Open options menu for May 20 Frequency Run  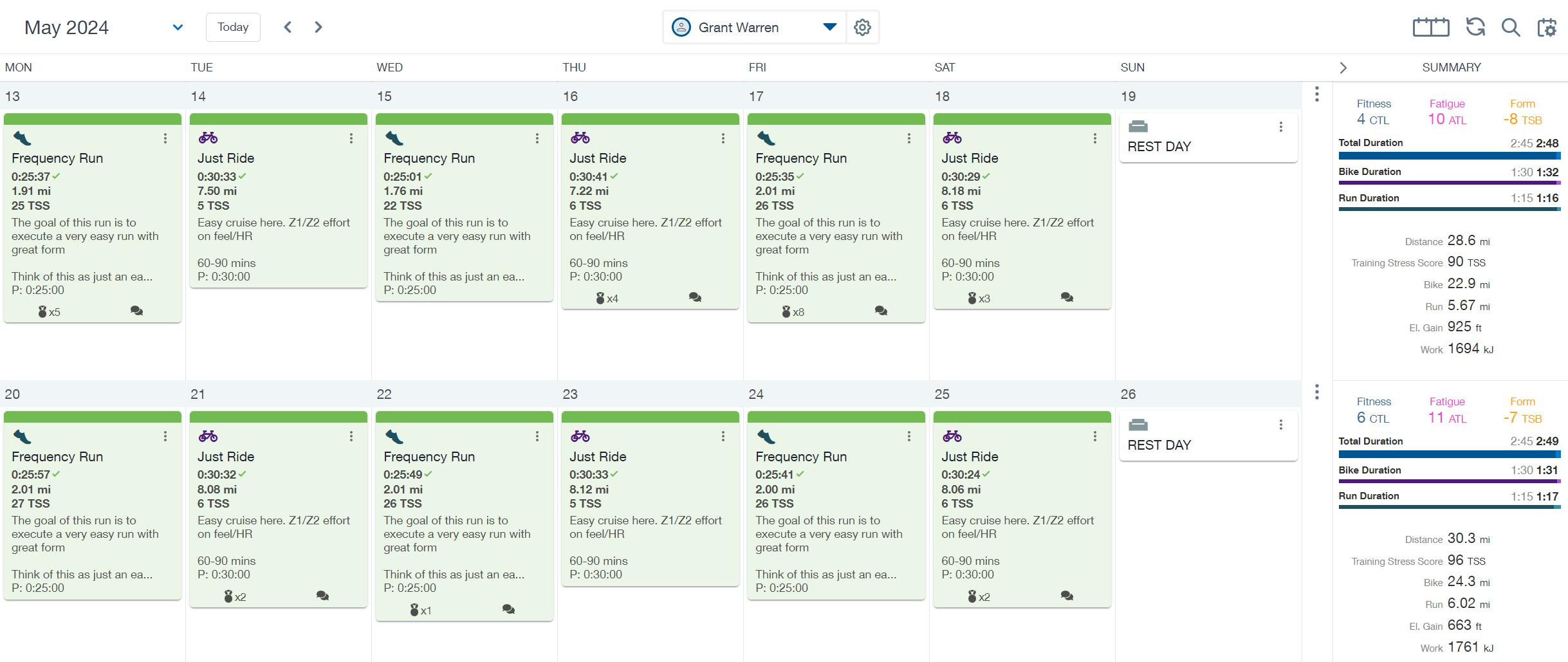click(x=165, y=436)
